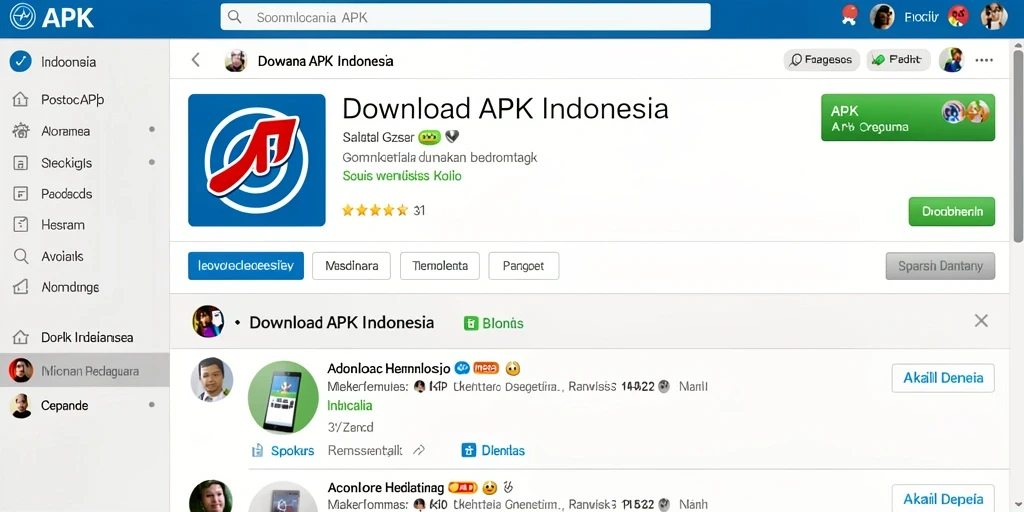The width and height of the screenshot is (1024, 512).
Task: Click green APK Ark Creguma banner button
Action: (908, 118)
